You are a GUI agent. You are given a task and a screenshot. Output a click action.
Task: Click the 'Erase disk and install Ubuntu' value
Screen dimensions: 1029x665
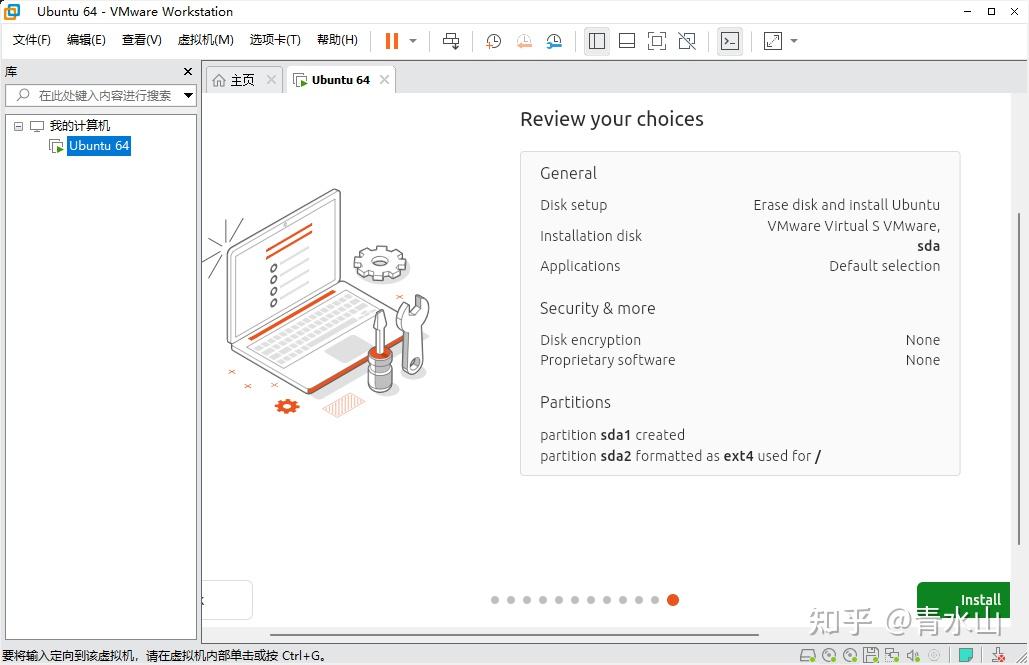pos(847,205)
